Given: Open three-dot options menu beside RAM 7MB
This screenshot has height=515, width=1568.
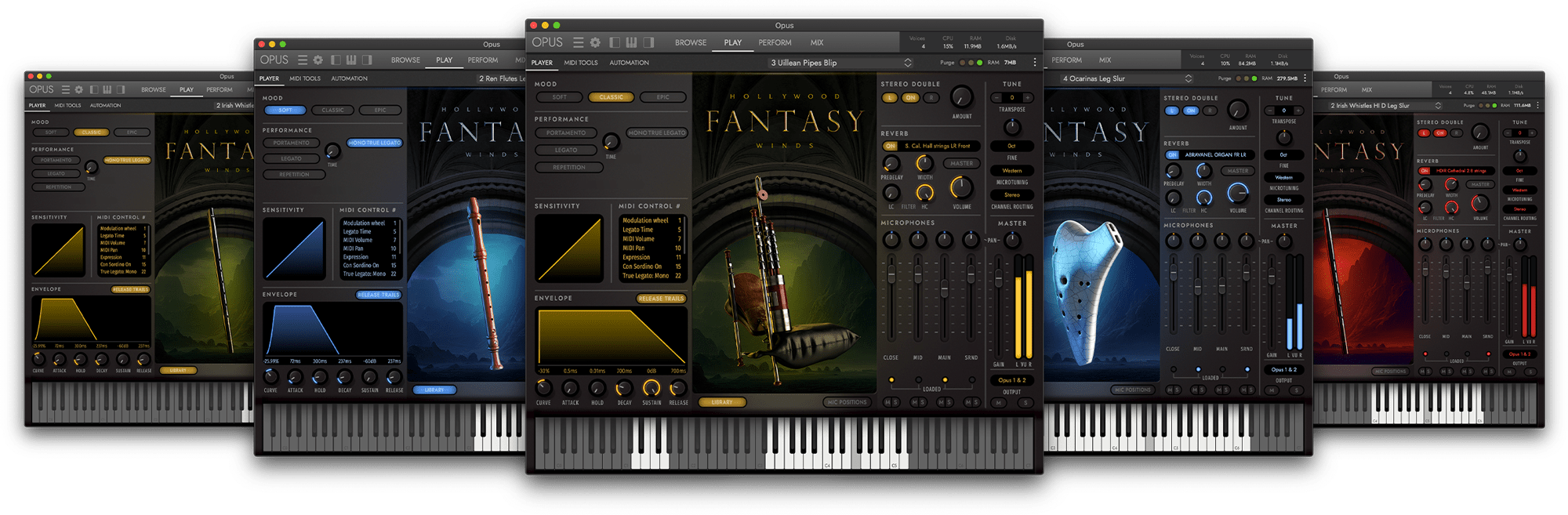Looking at the screenshot, I should point(1034,63).
